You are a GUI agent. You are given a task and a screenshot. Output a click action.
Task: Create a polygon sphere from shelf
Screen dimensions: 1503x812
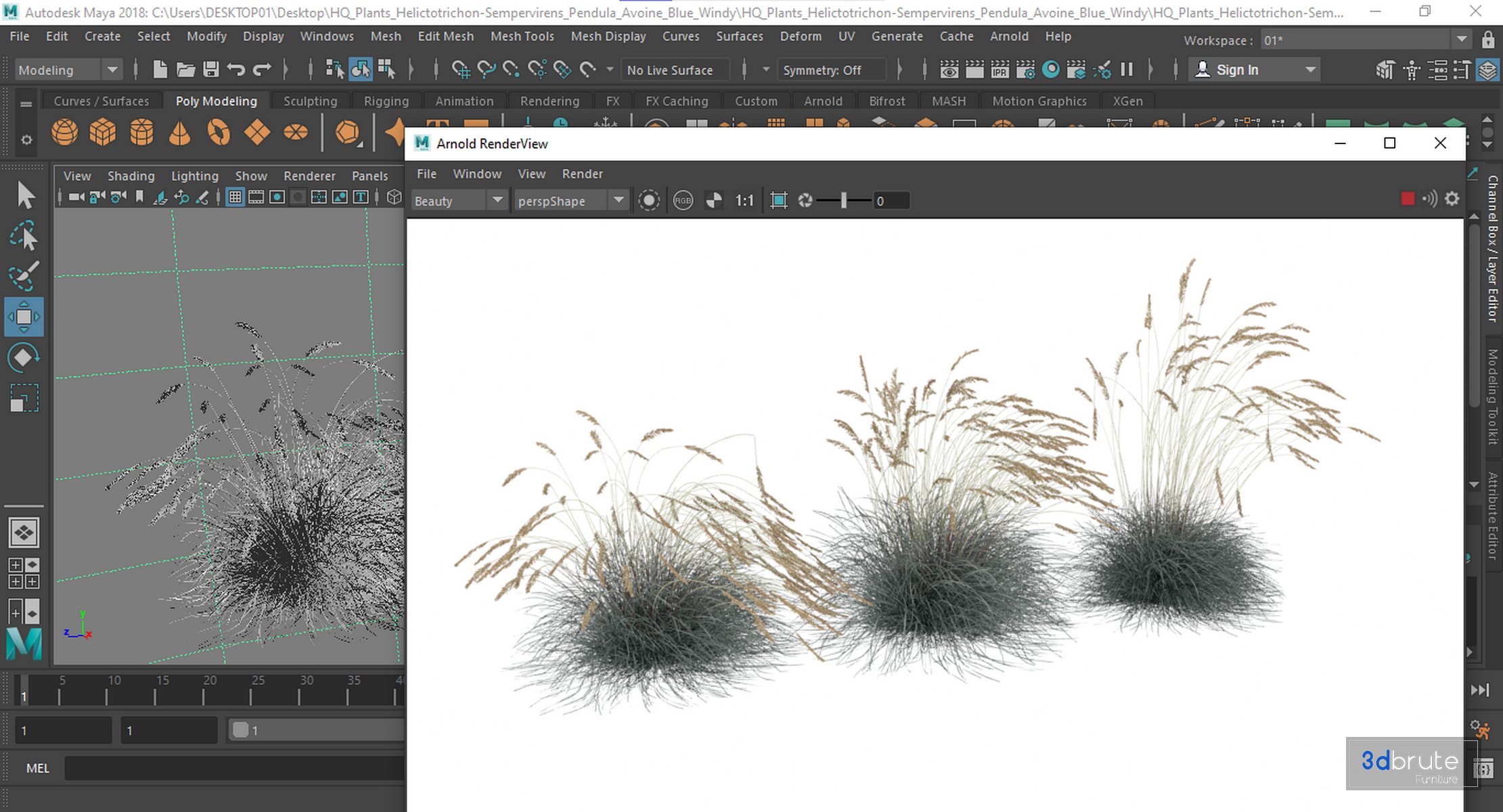click(65, 132)
